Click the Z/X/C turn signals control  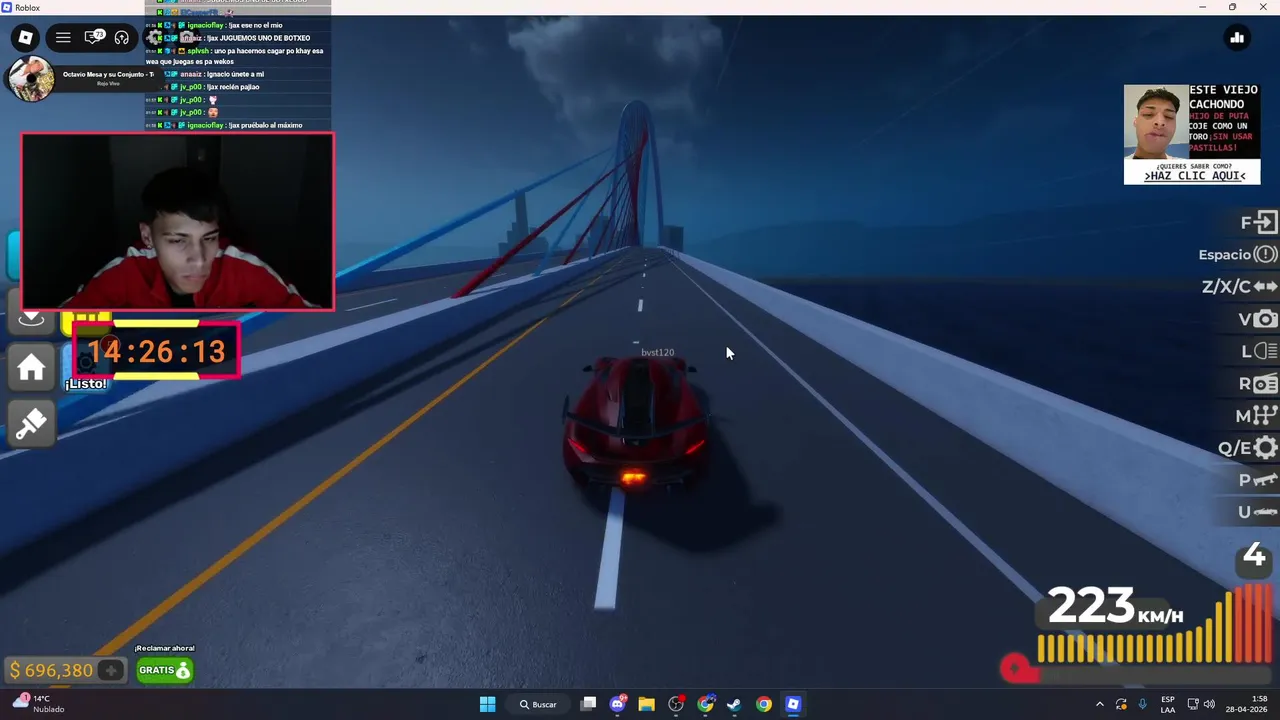(x=1240, y=287)
